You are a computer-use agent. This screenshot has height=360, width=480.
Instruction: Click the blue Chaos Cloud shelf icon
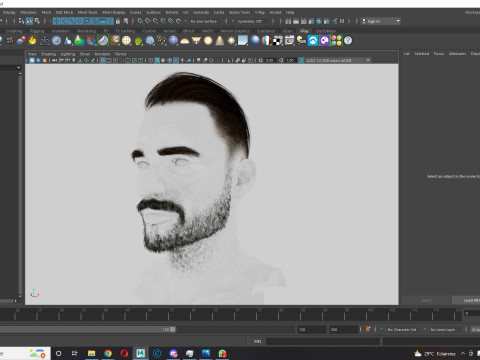coord(313,41)
